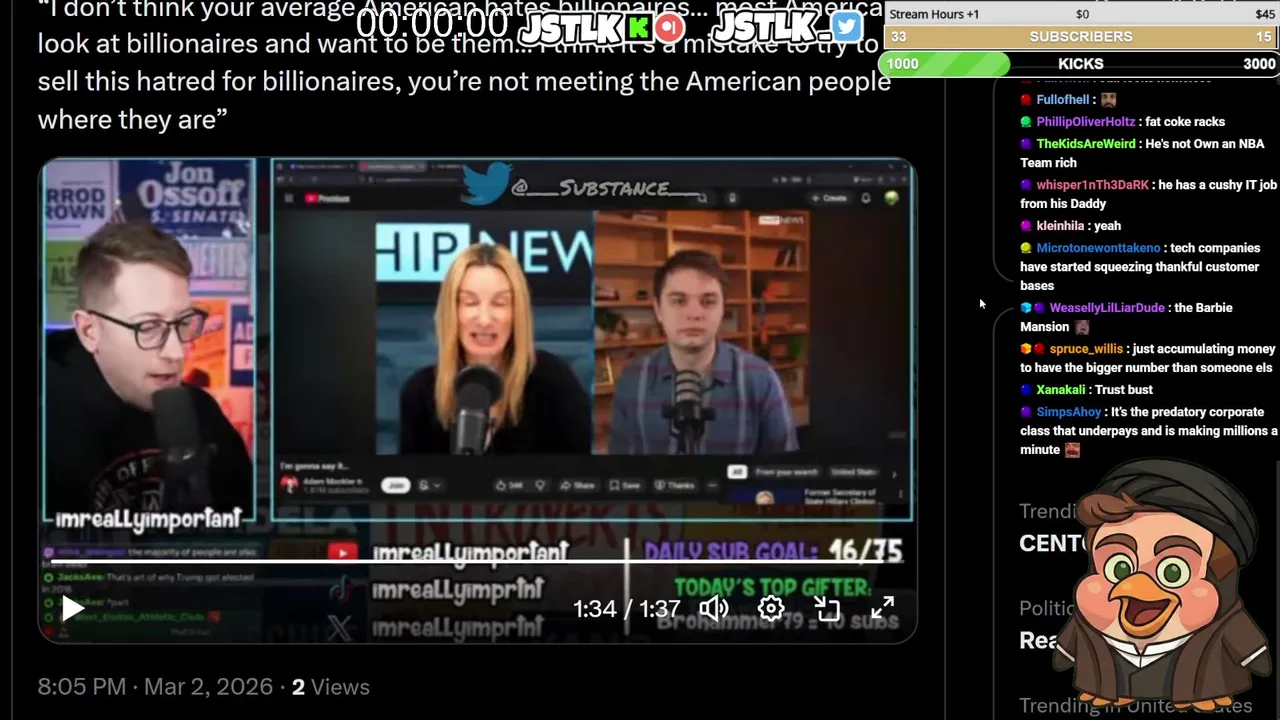Open chat user WeaselIyLilLiarDude
Viewport: 1280px width, 720px height.
click(x=1107, y=308)
